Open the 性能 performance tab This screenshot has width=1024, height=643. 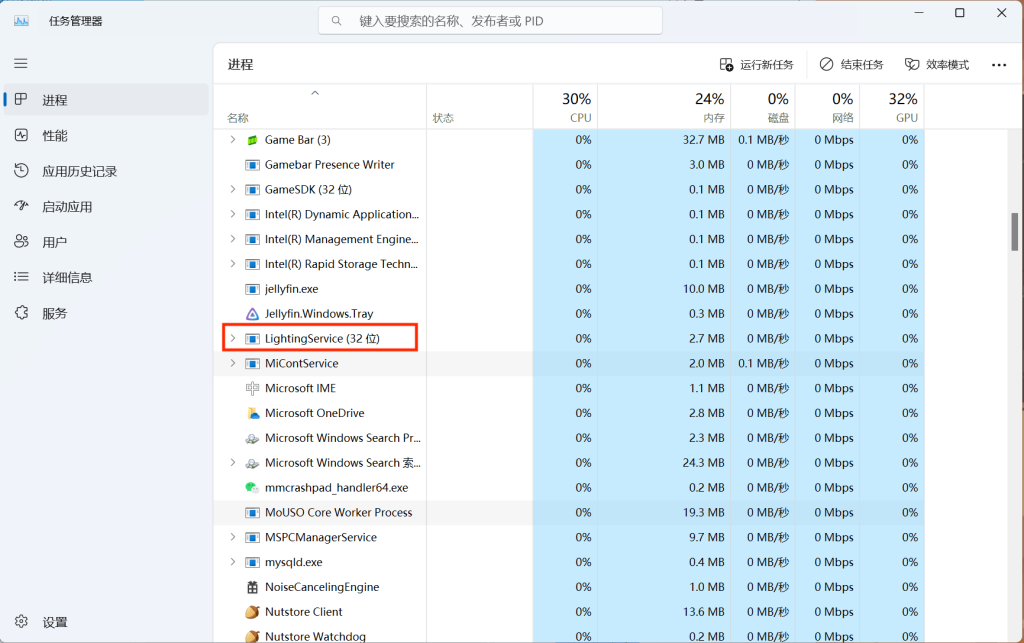tap(106, 136)
